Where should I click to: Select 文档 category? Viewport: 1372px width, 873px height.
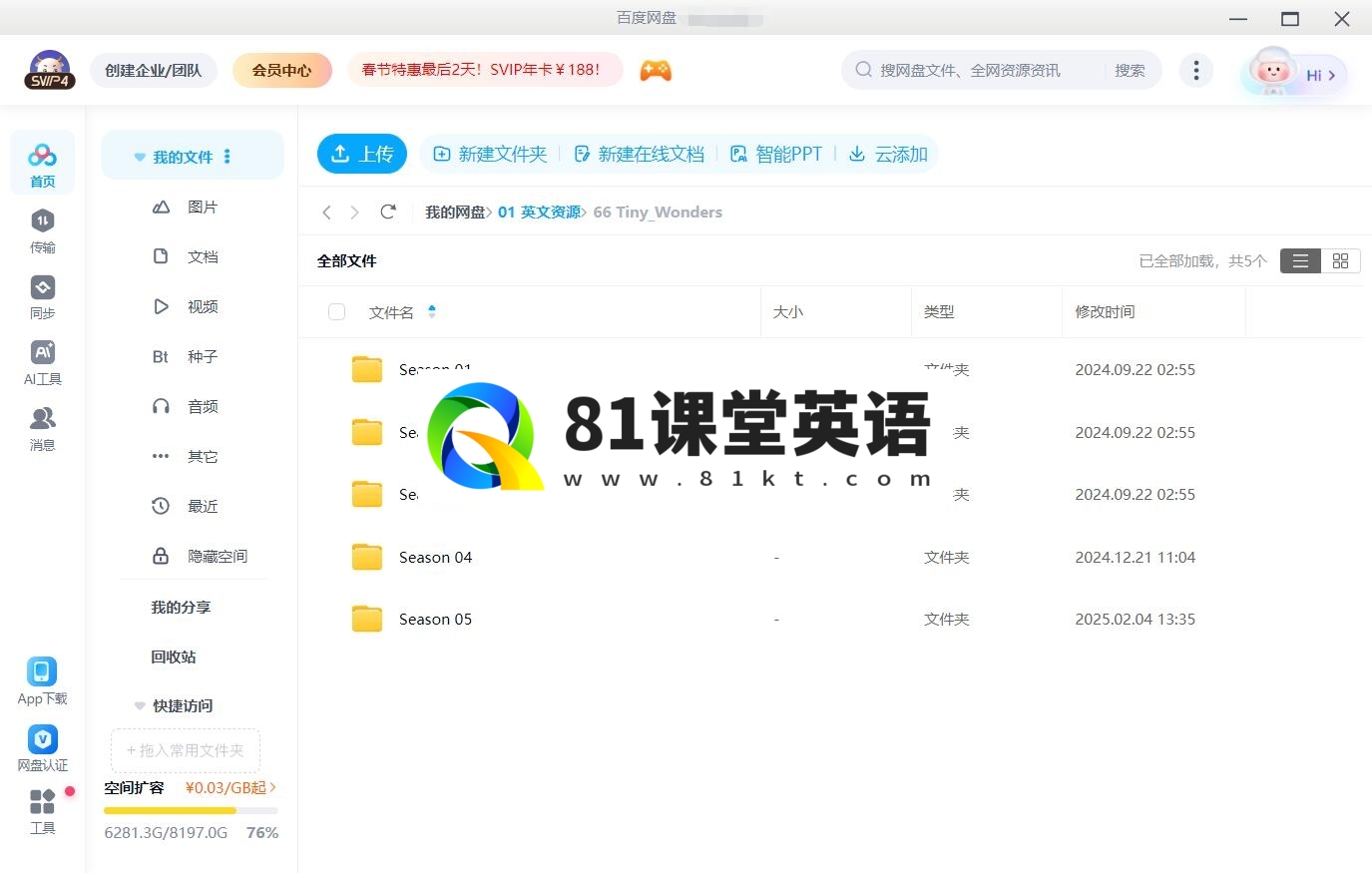coord(185,256)
